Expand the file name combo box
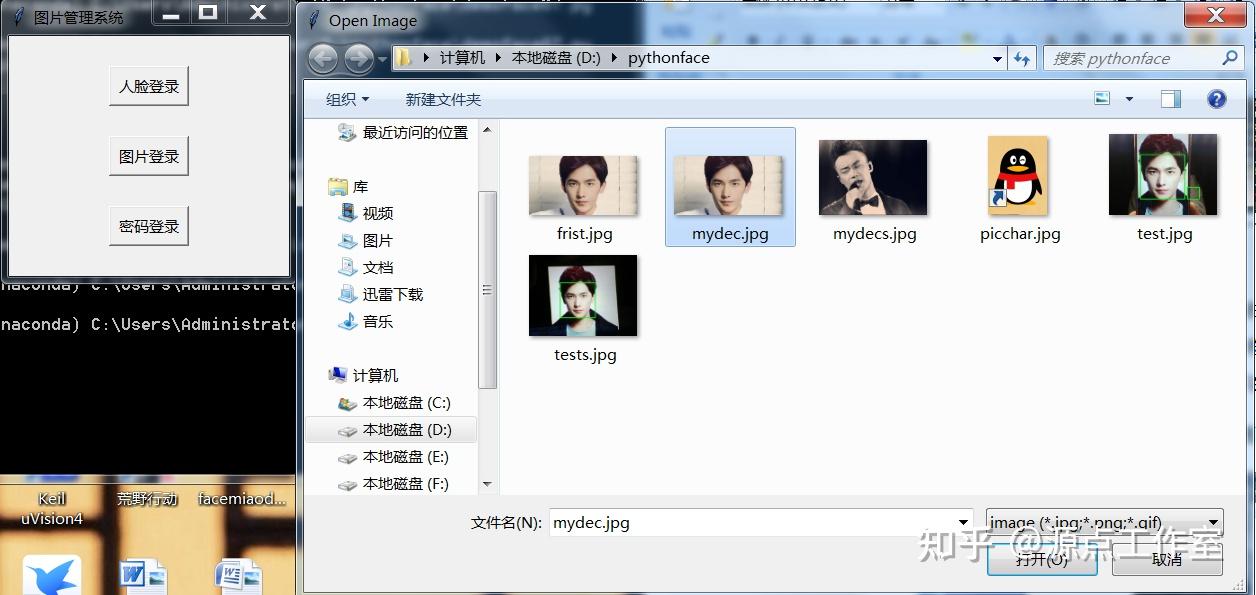Screen dimensions: 1256x595 pyautogui.click(x=962, y=521)
